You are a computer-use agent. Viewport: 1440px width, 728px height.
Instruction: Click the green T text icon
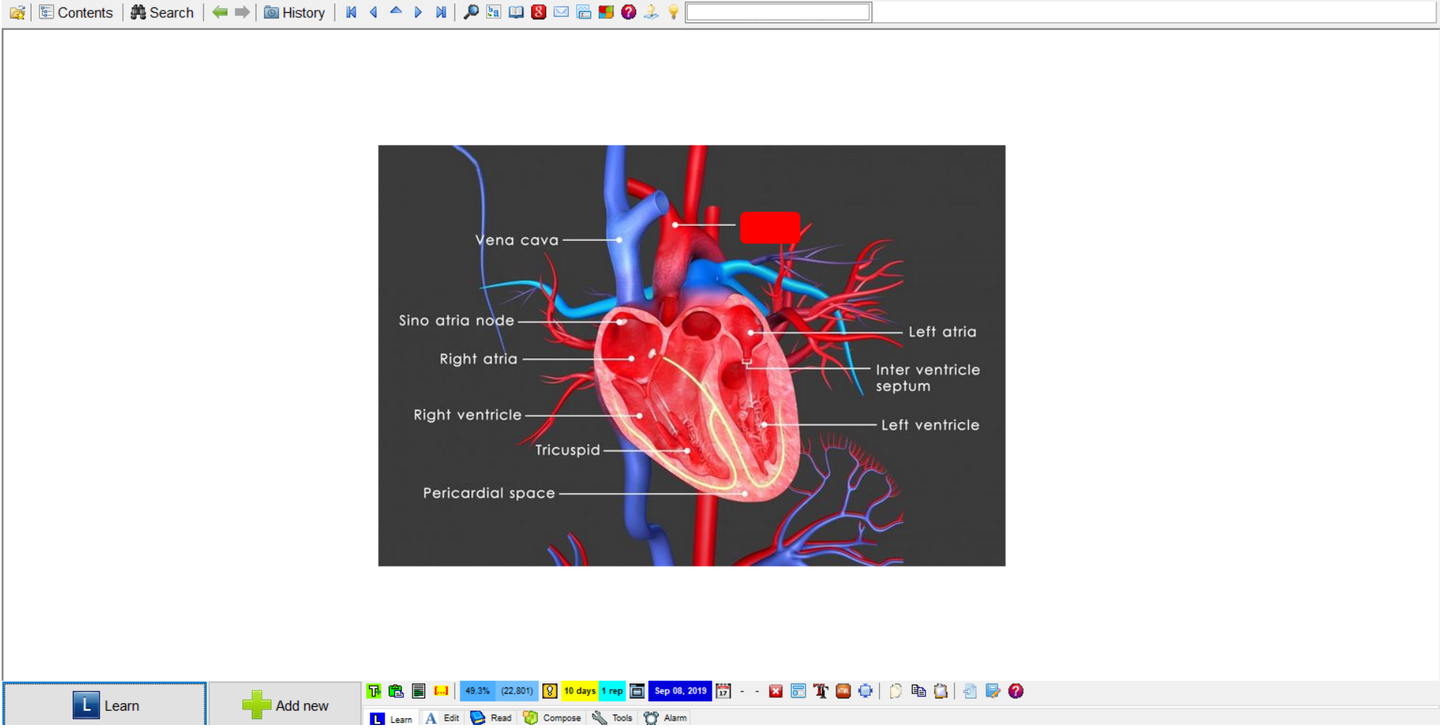point(374,691)
